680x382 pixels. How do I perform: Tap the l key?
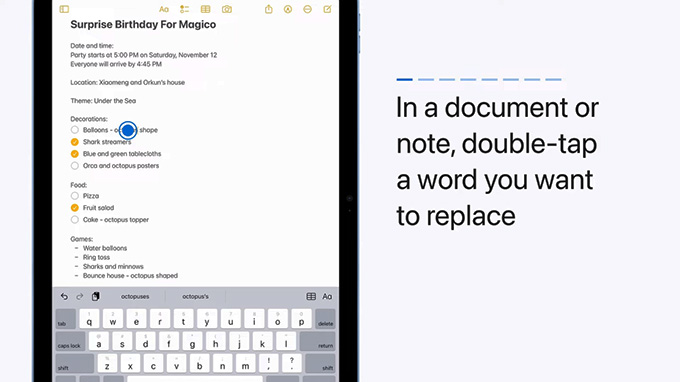pyautogui.click(x=286, y=341)
